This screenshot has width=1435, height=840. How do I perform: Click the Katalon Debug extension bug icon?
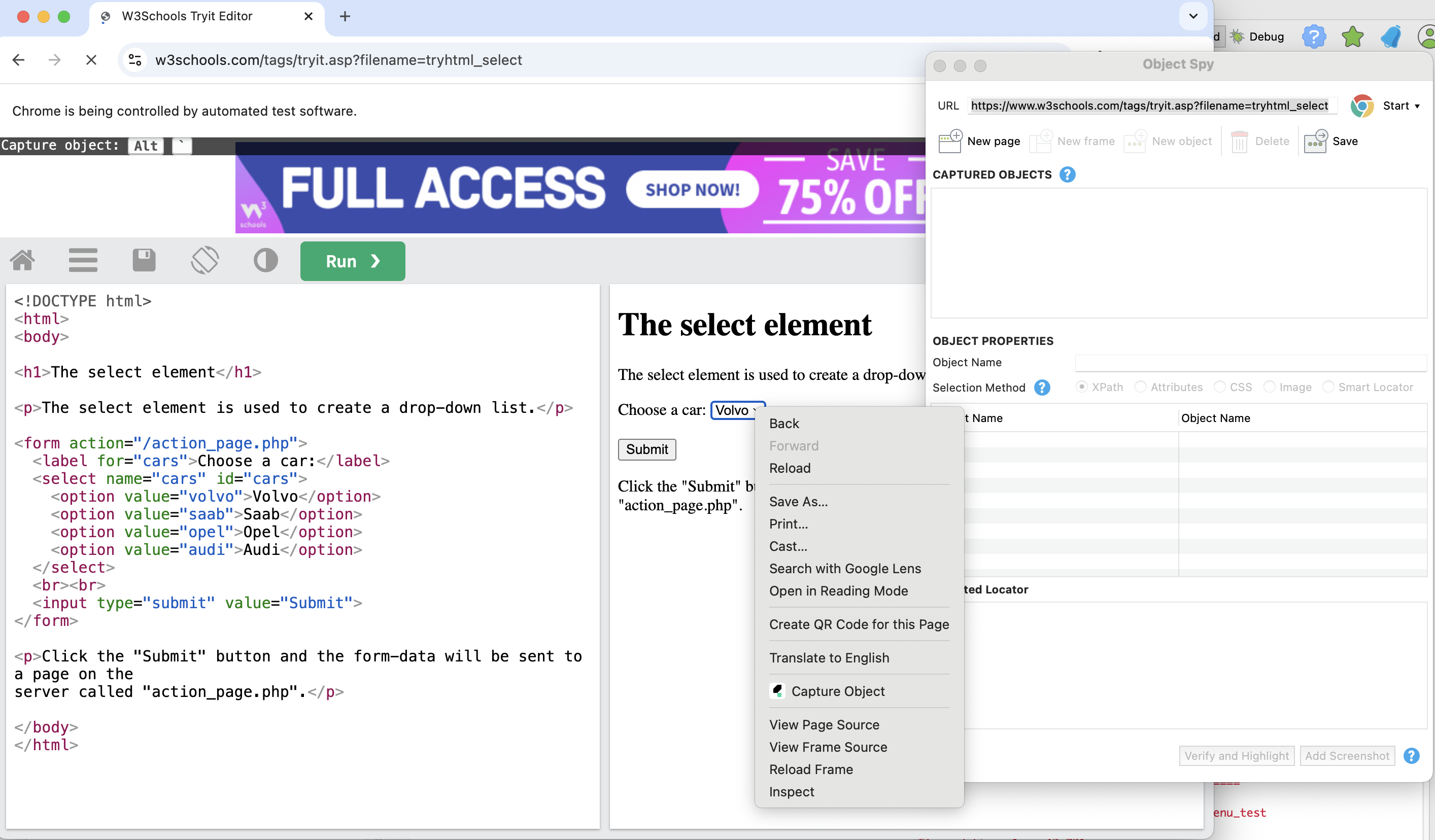(x=1237, y=37)
